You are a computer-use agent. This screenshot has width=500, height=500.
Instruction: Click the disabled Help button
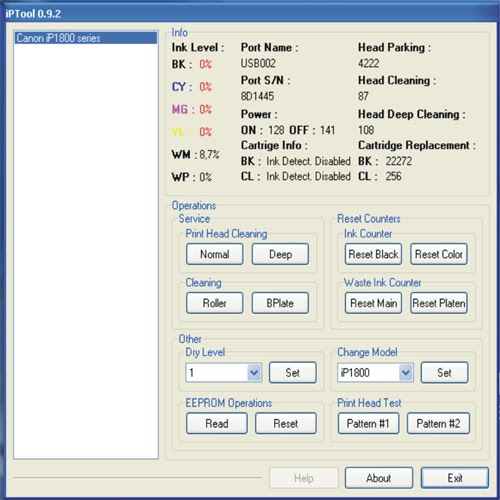(x=304, y=478)
